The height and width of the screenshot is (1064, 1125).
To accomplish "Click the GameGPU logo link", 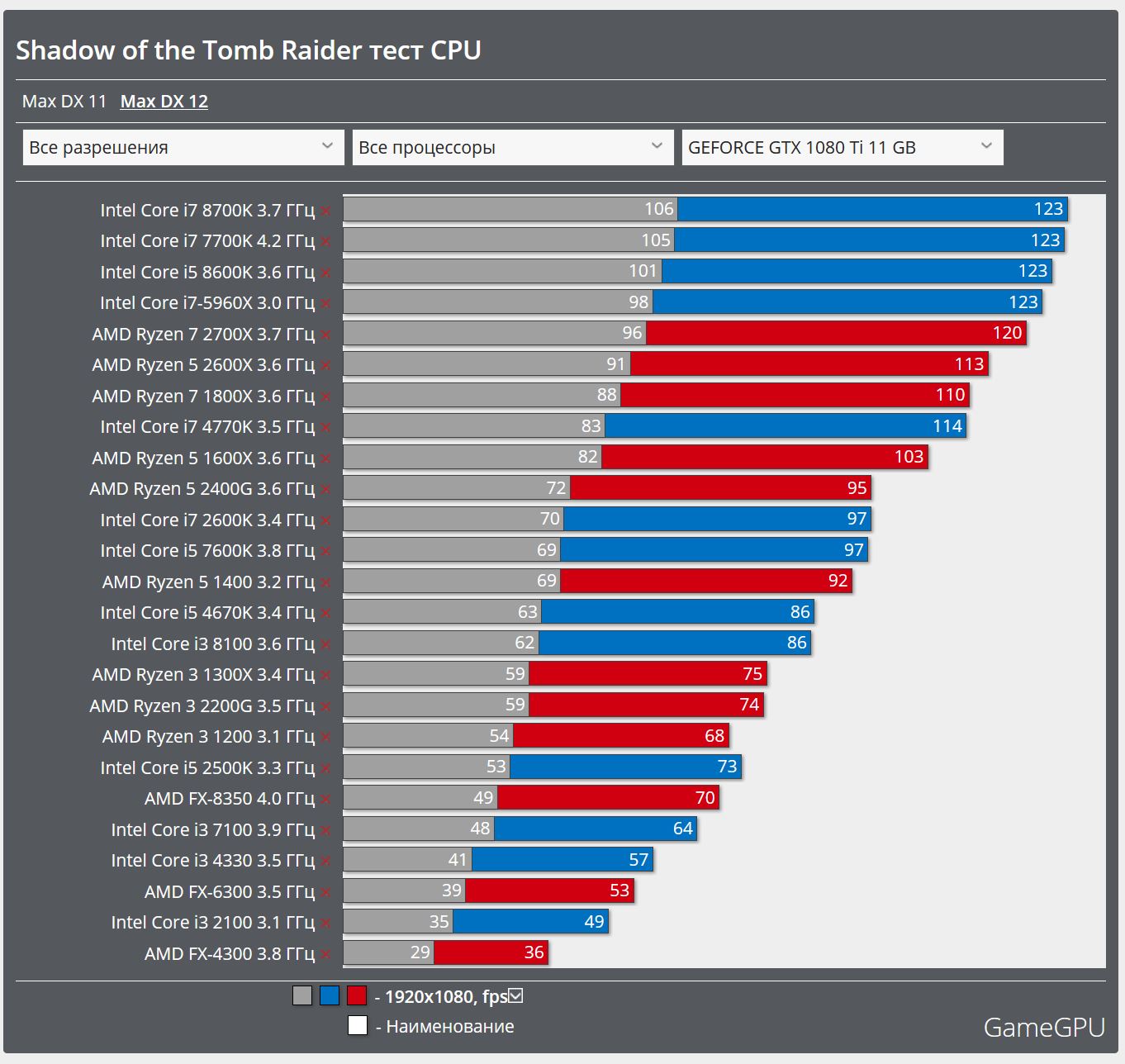I will pyautogui.click(x=1044, y=1028).
